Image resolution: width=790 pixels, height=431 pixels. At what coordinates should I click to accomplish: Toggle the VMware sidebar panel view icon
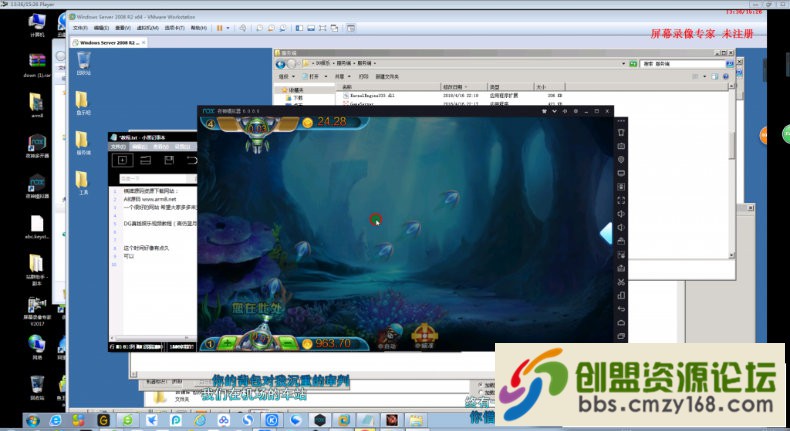299,28
